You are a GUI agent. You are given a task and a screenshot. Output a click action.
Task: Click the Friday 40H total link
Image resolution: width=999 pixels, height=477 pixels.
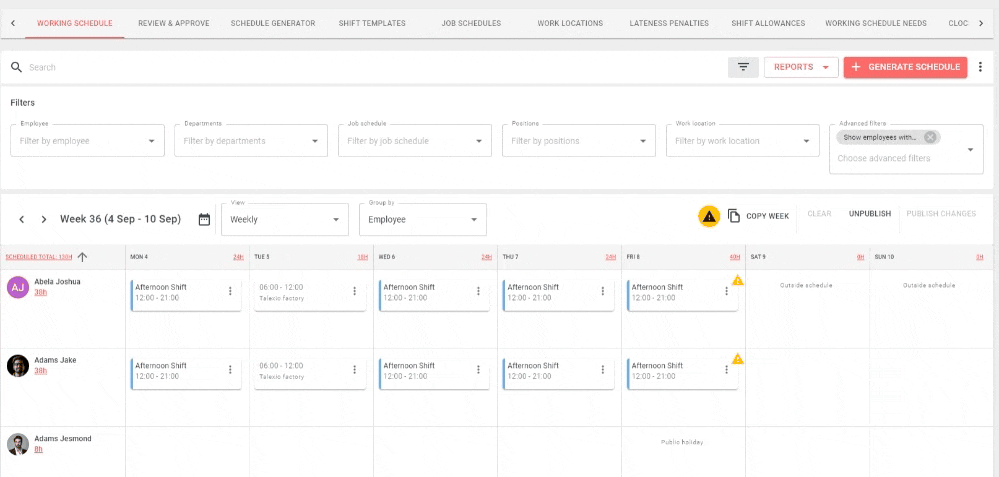pyautogui.click(x=735, y=257)
